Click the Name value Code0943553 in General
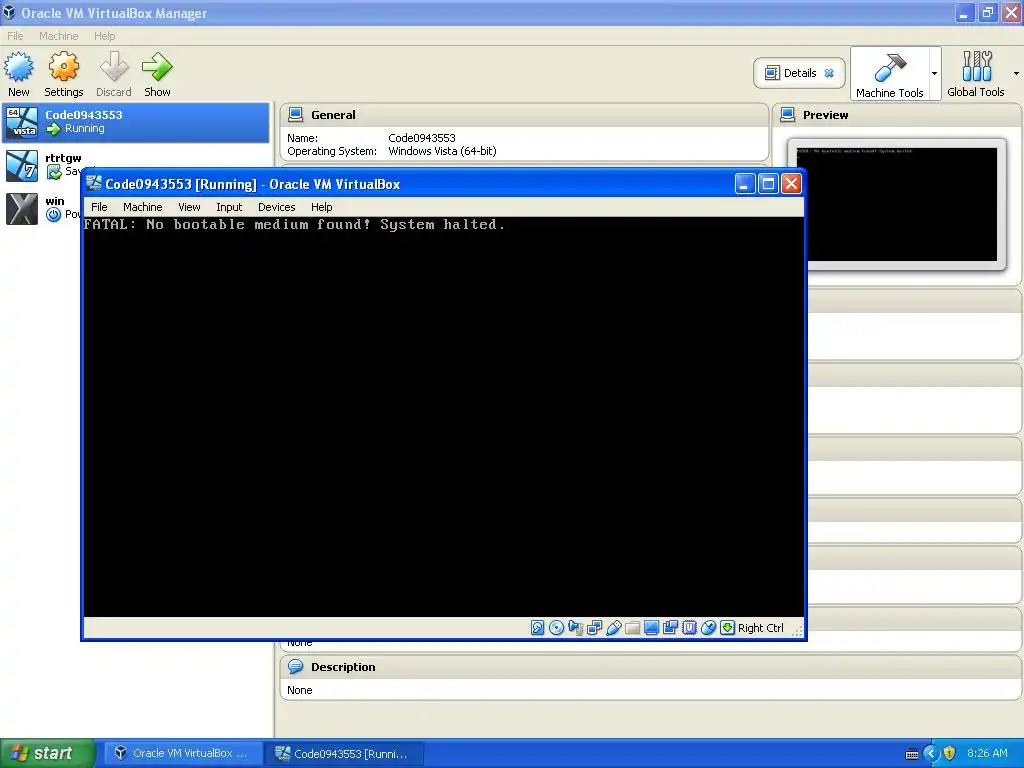This screenshot has height=768, width=1024. point(422,138)
